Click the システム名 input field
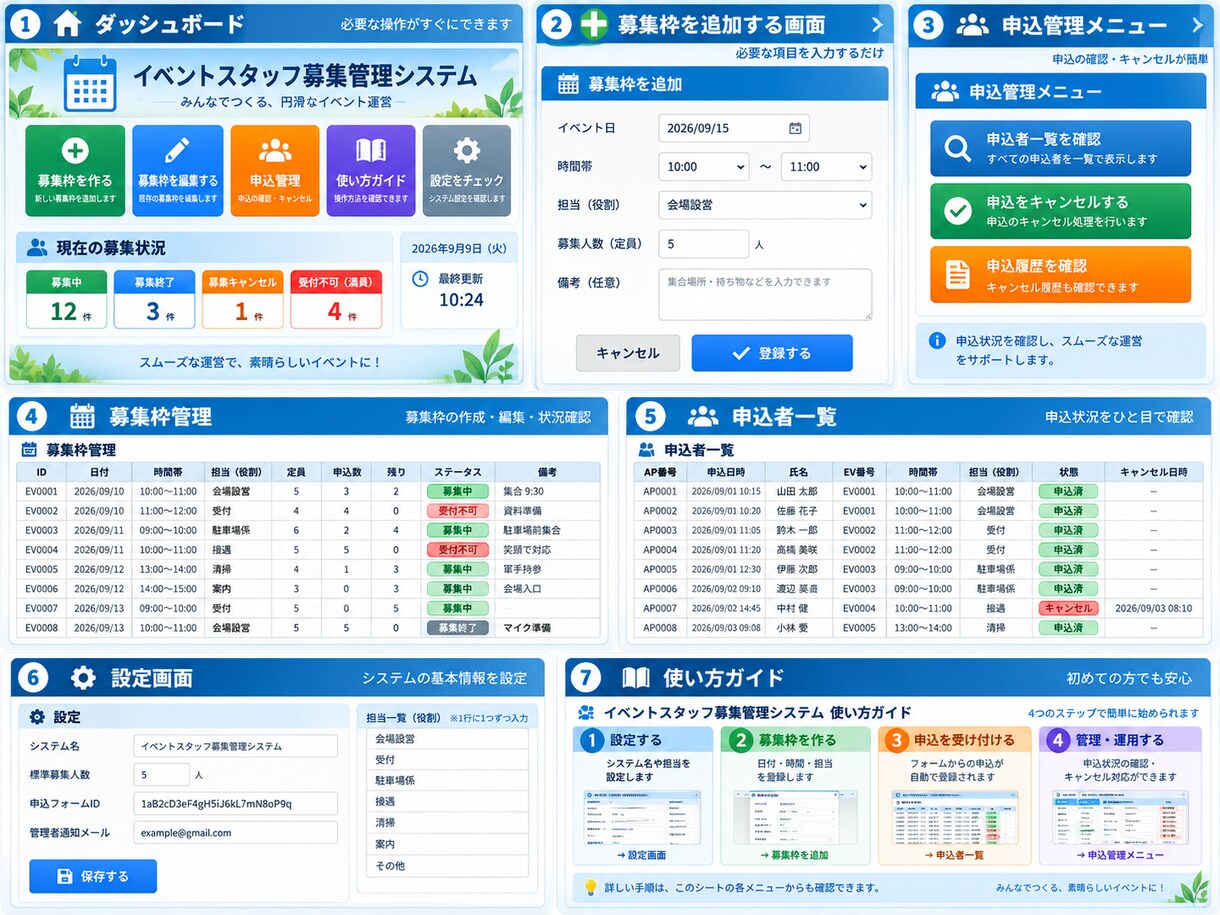Screen dimensions: 1220x915 click(x=236, y=746)
